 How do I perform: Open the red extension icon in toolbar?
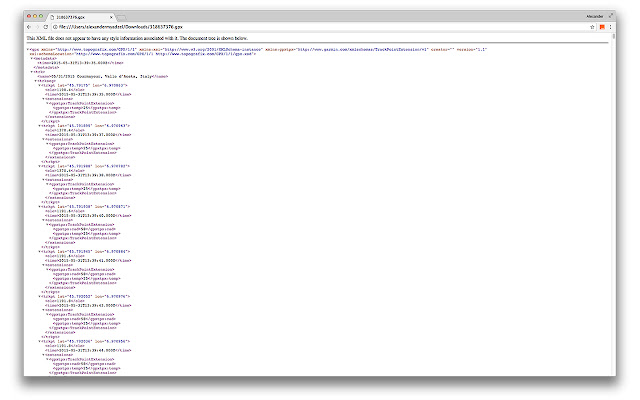pos(602,27)
